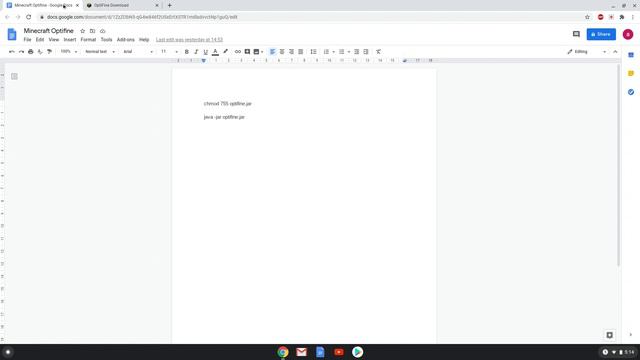Set right text alignment

291,52
